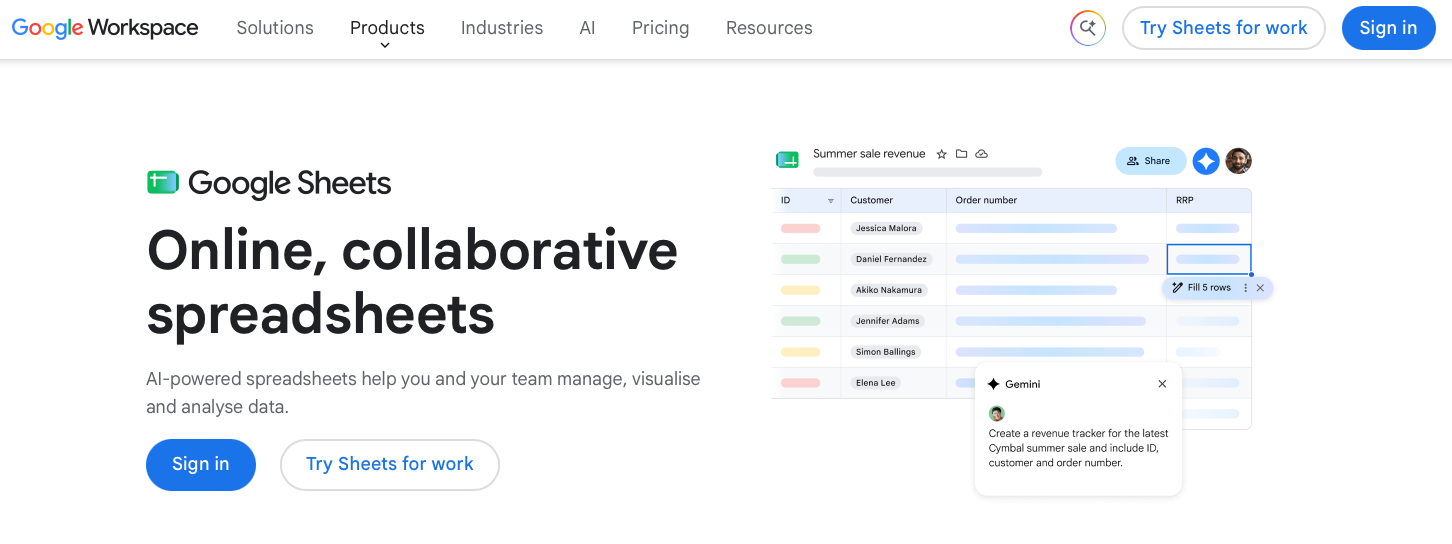Click the ID column header
This screenshot has height=544, width=1452.
coord(786,201)
